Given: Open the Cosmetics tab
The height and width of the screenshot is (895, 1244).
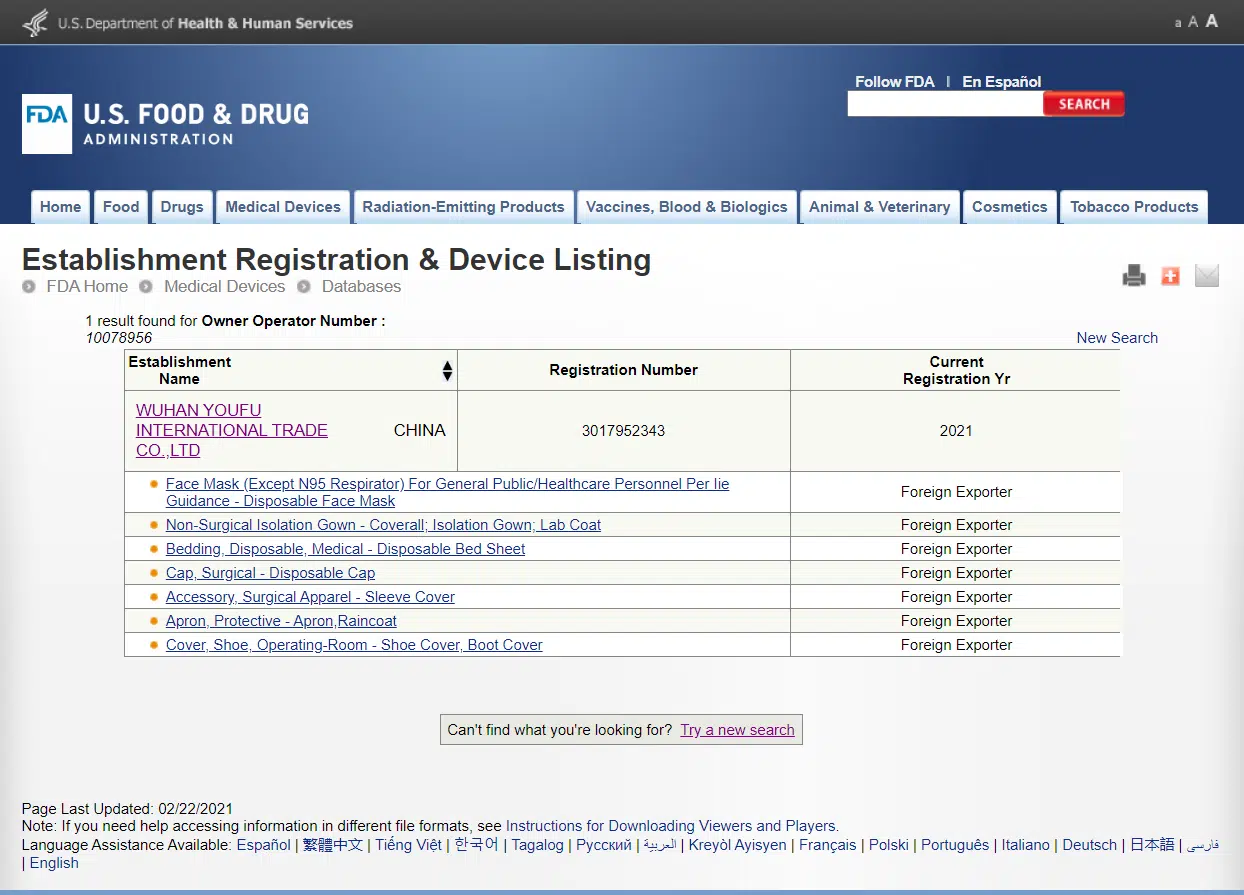Looking at the screenshot, I should (1010, 207).
